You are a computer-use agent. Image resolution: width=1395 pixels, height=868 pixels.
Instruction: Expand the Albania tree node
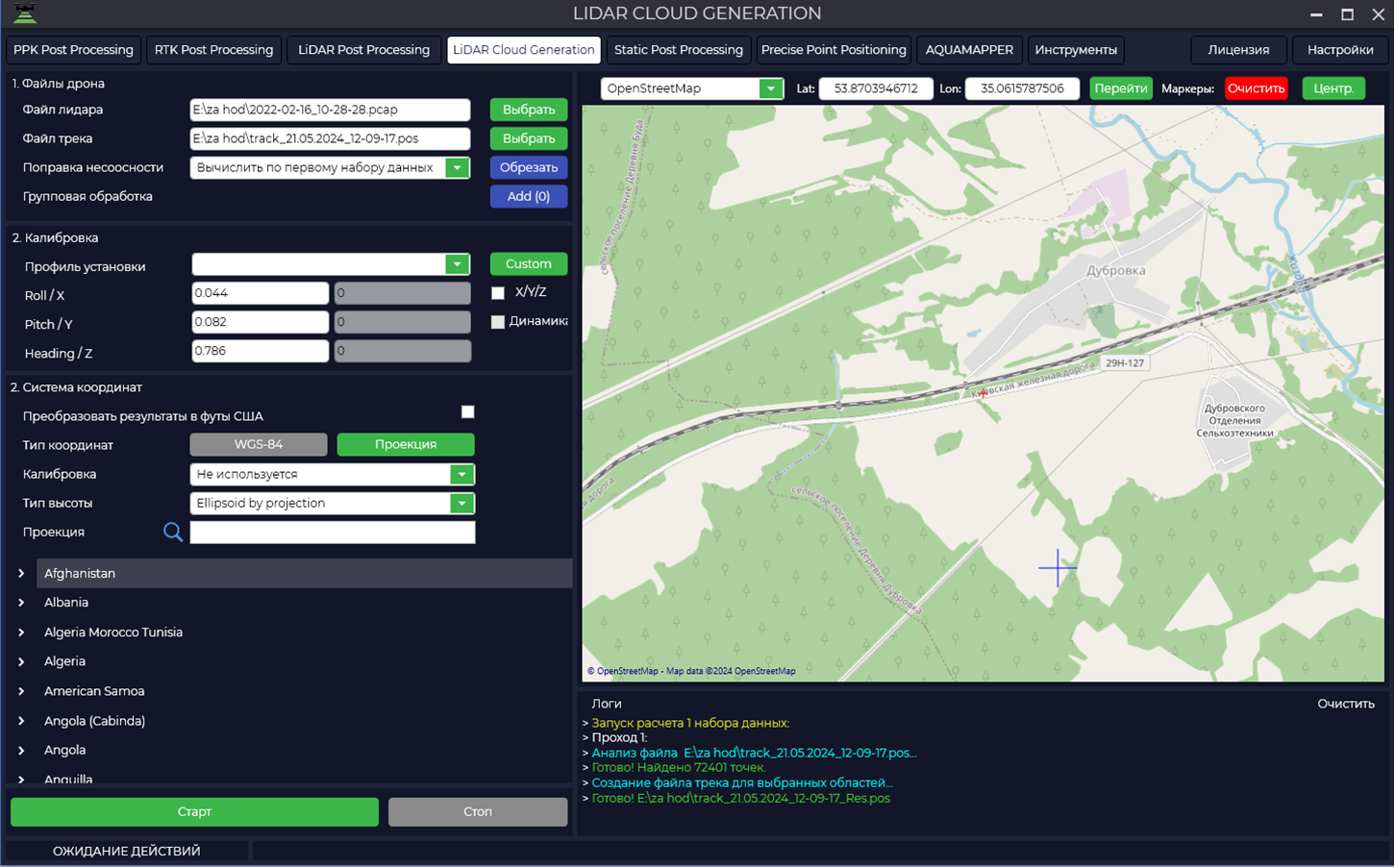click(x=21, y=603)
